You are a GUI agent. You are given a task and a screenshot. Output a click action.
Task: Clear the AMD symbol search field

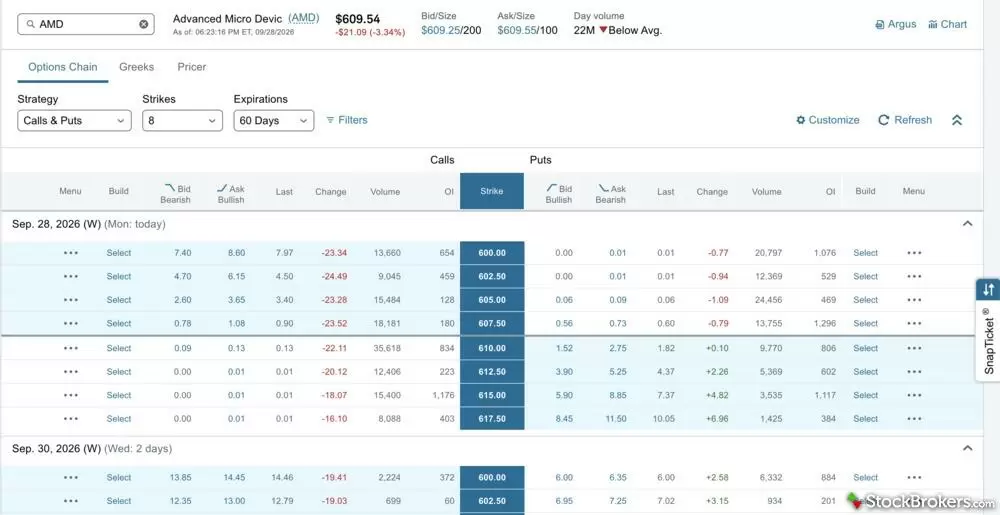tap(143, 24)
